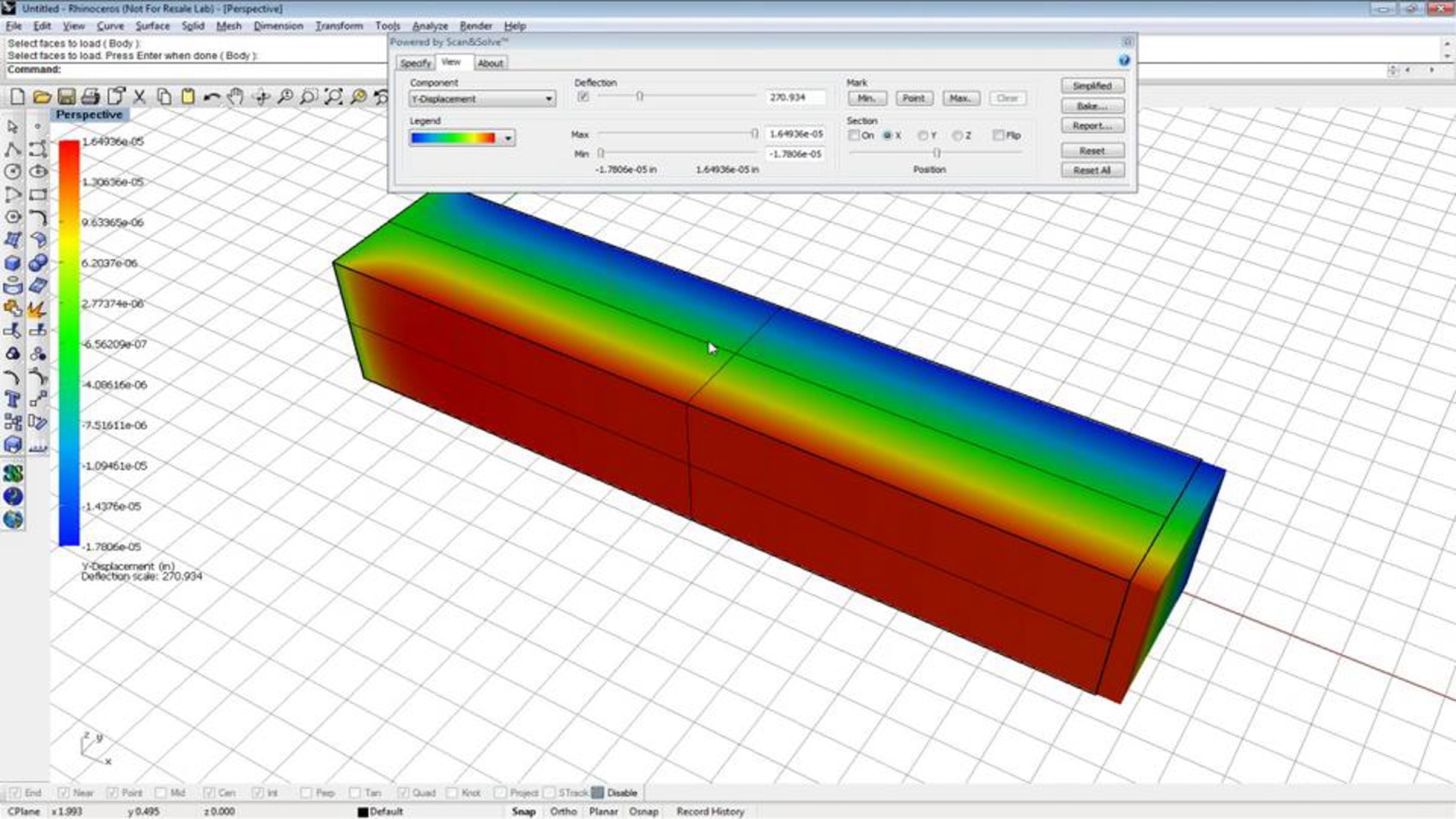The width and height of the screenshot is (1456, 819).
Task: Toggle the End osnap checkbox
Action: click(16, 792)
